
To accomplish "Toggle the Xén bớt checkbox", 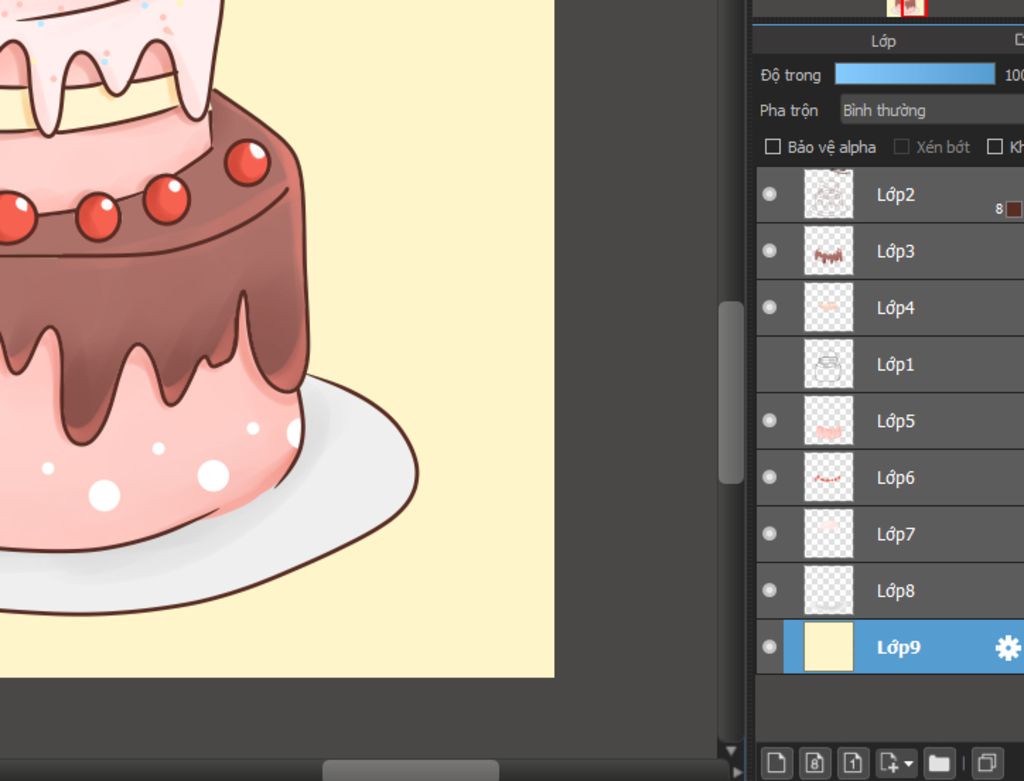I will pyautogui.click(x=901, y=147).
